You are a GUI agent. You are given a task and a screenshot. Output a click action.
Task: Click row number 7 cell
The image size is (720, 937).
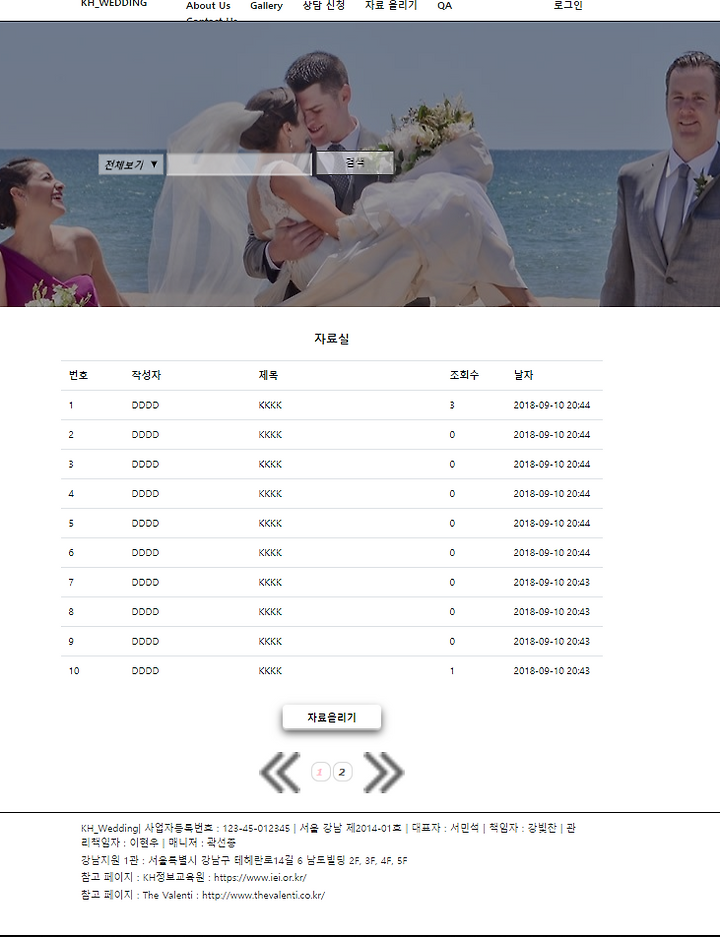(x=71, y=582)
